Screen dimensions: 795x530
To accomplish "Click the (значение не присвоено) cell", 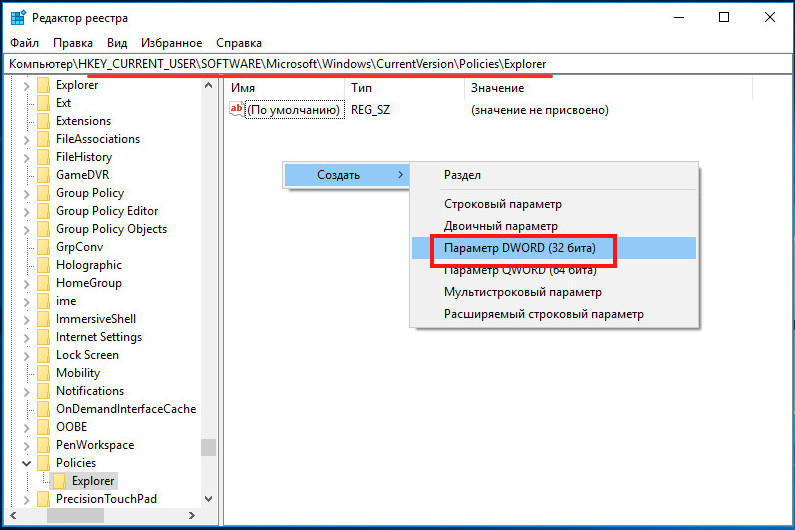I will pyautogui.click(x=540, y=110).
